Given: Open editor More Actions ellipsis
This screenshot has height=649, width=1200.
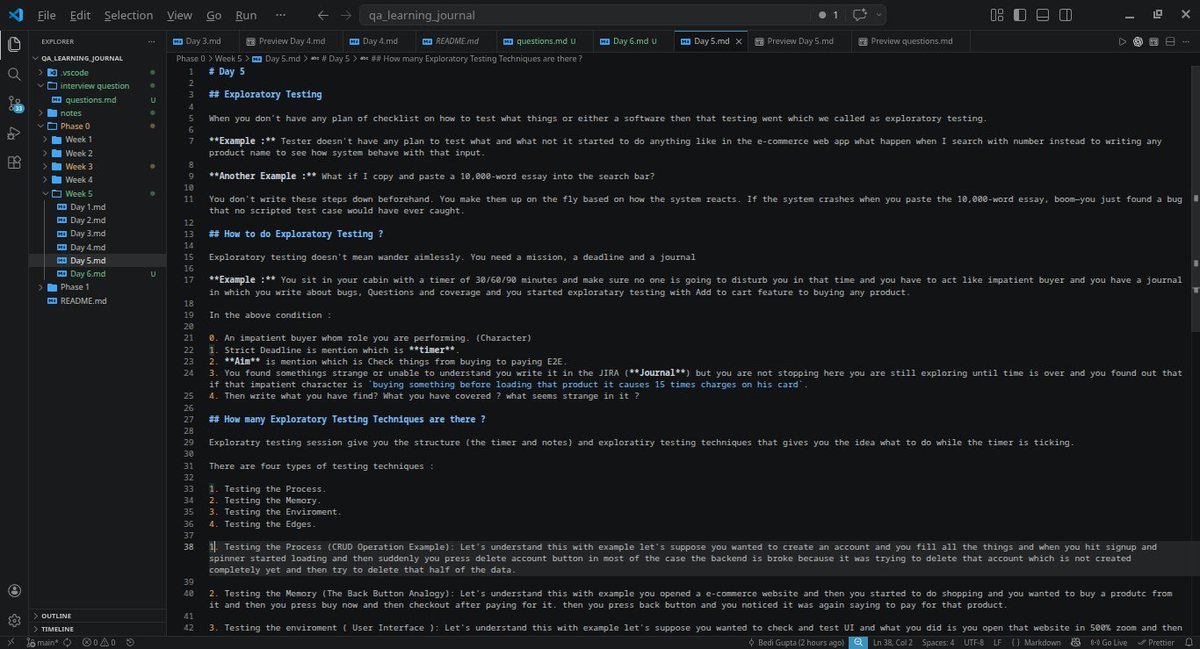Looking at the screenshot, I should coord(1185,42).
